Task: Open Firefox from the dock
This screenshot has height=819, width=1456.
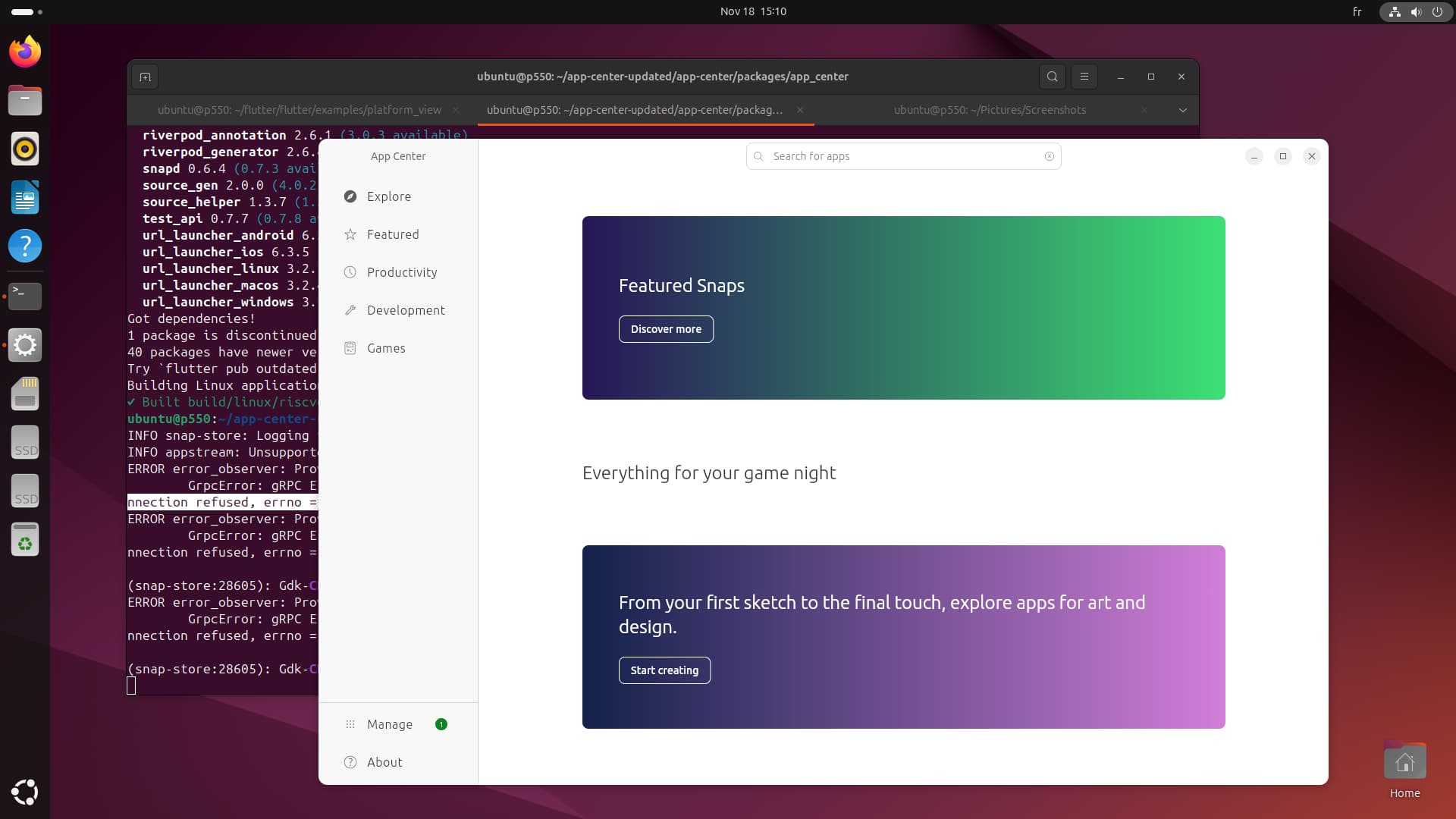Action: (25, 52)
